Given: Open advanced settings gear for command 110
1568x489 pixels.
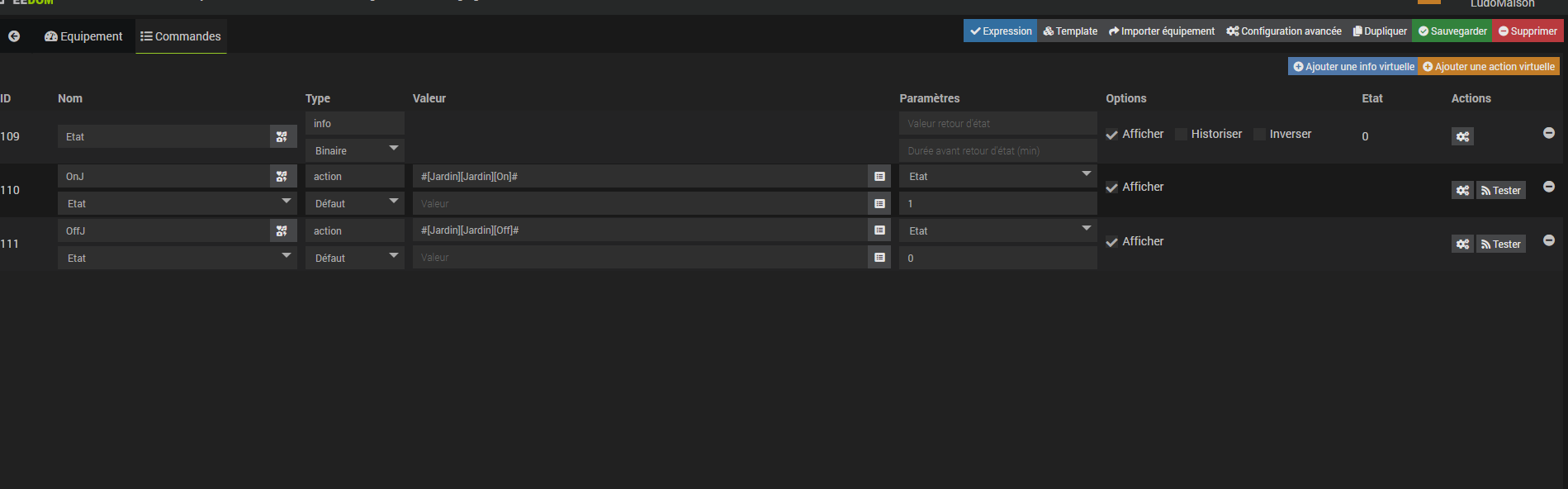Looking at the screenshot, I should click(x=1462, y=190).
